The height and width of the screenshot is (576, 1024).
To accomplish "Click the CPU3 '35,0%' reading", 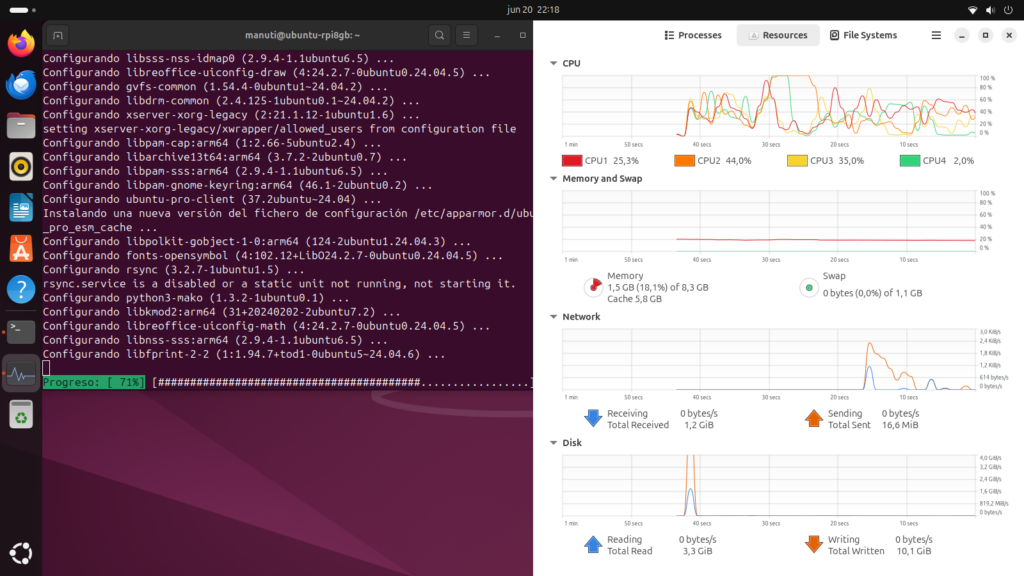I will click(851, 161).
